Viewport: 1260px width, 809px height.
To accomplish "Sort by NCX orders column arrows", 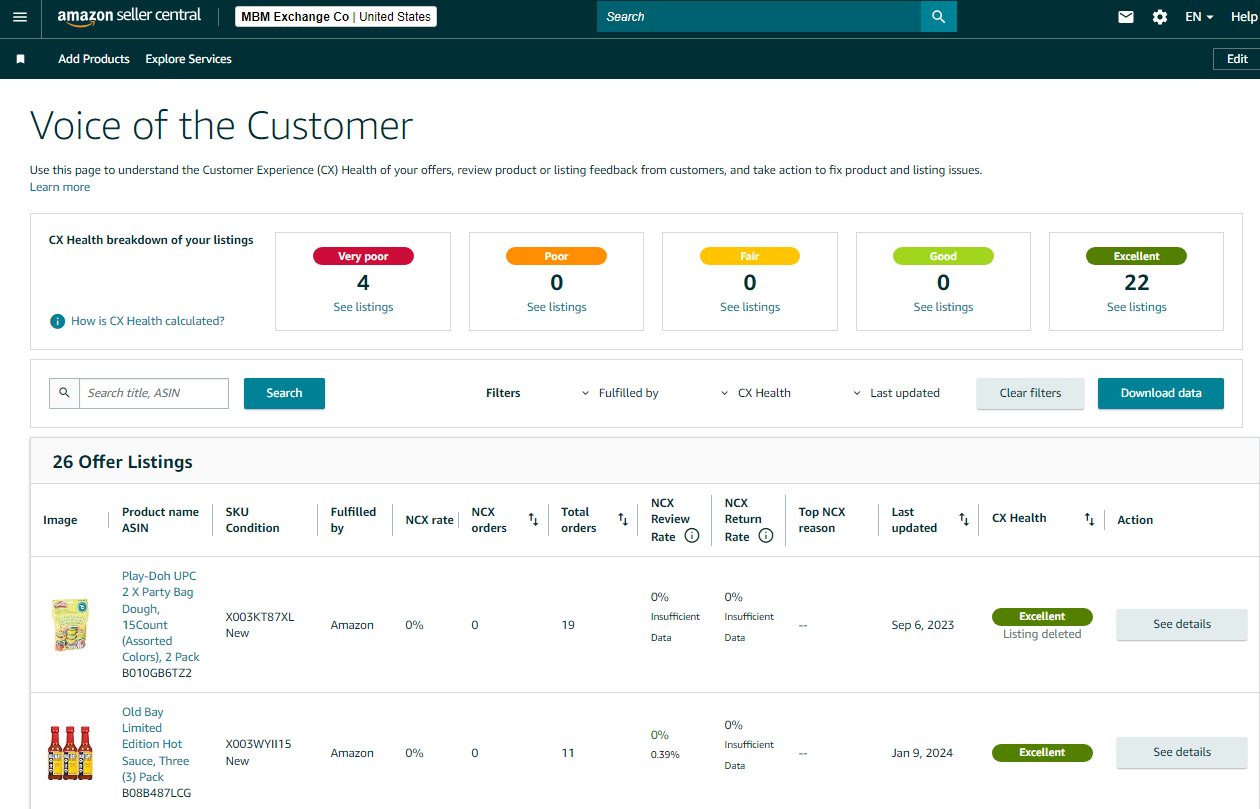I will coord(533,520).
